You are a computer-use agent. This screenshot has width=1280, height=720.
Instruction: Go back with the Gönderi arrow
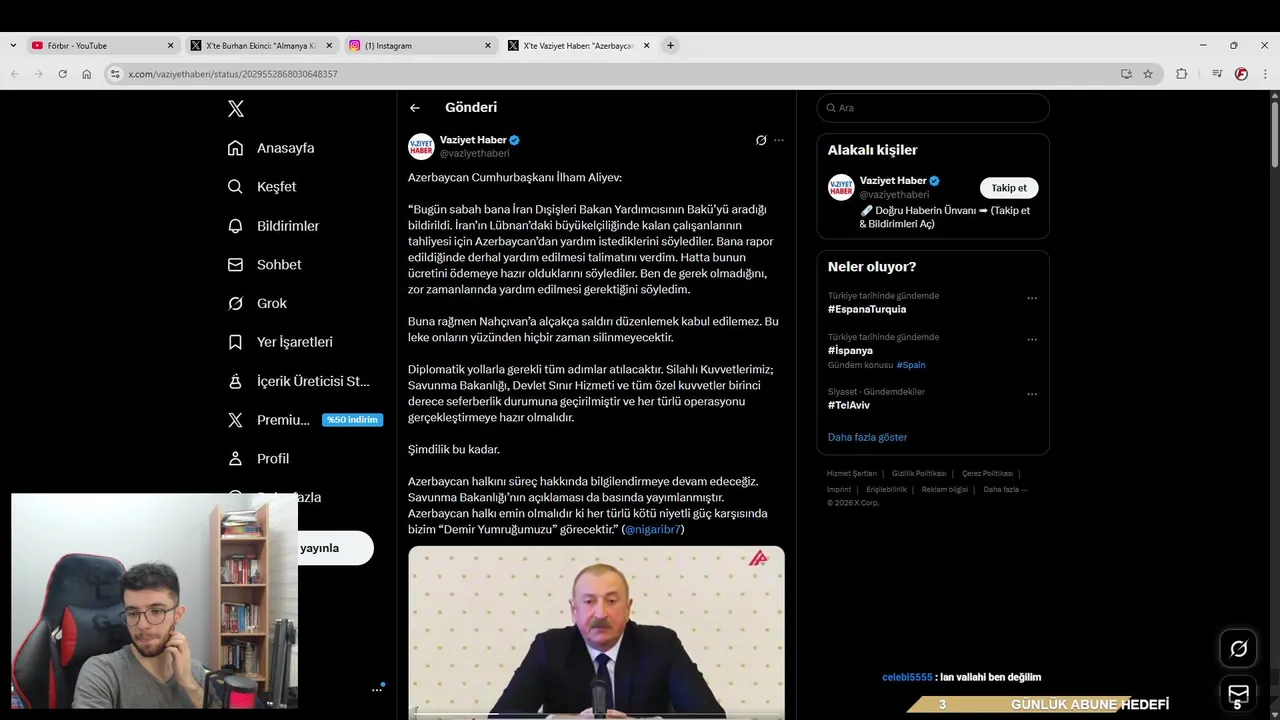click(415, 108)
